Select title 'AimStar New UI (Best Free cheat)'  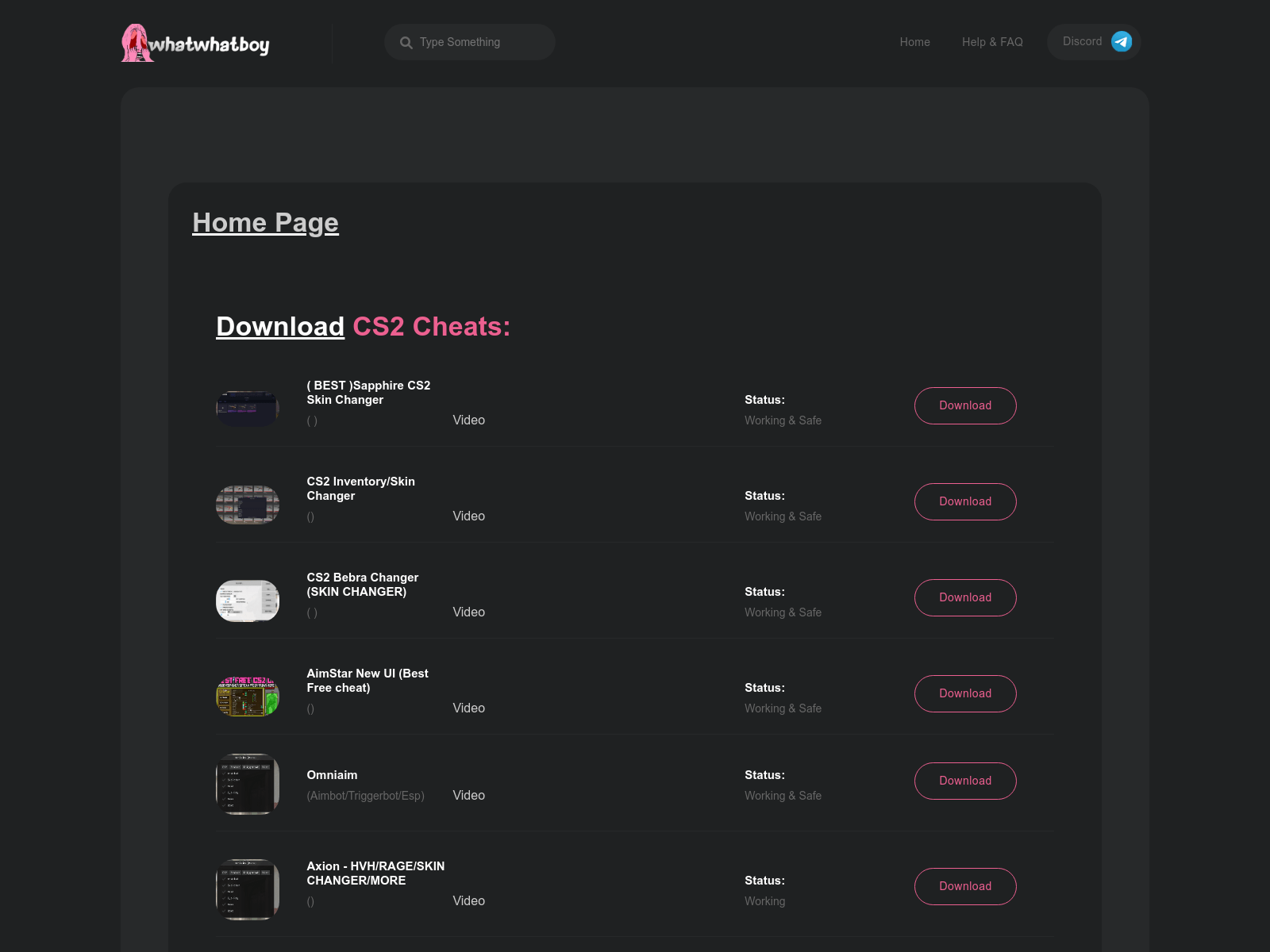368,681
